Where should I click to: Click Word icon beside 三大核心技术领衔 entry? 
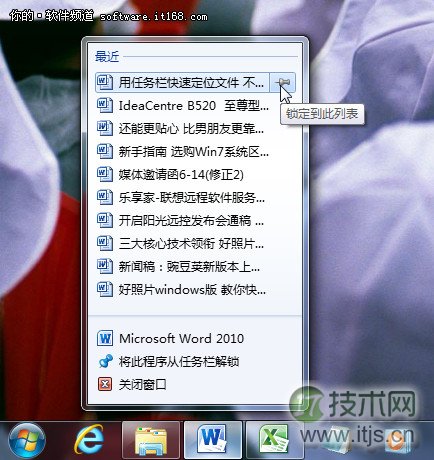pos(105,244)
